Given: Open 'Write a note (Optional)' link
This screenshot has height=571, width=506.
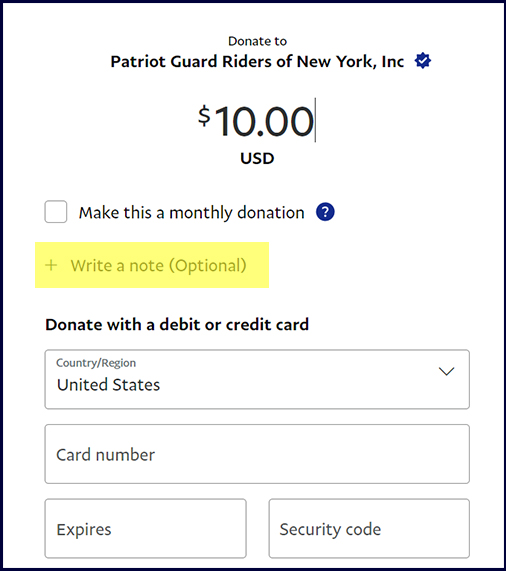Looking at the screenshot, I should (158, 265).
